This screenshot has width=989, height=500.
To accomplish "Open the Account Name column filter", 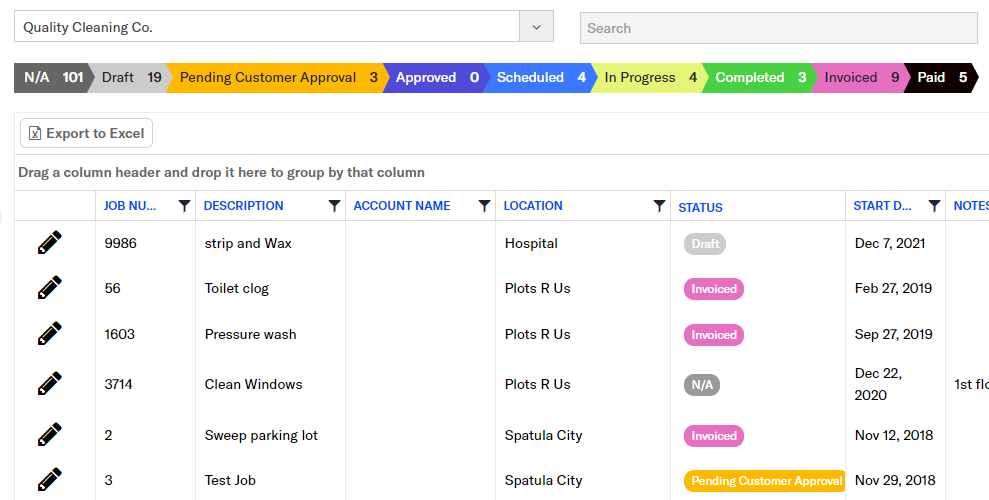I will [484, 206].
